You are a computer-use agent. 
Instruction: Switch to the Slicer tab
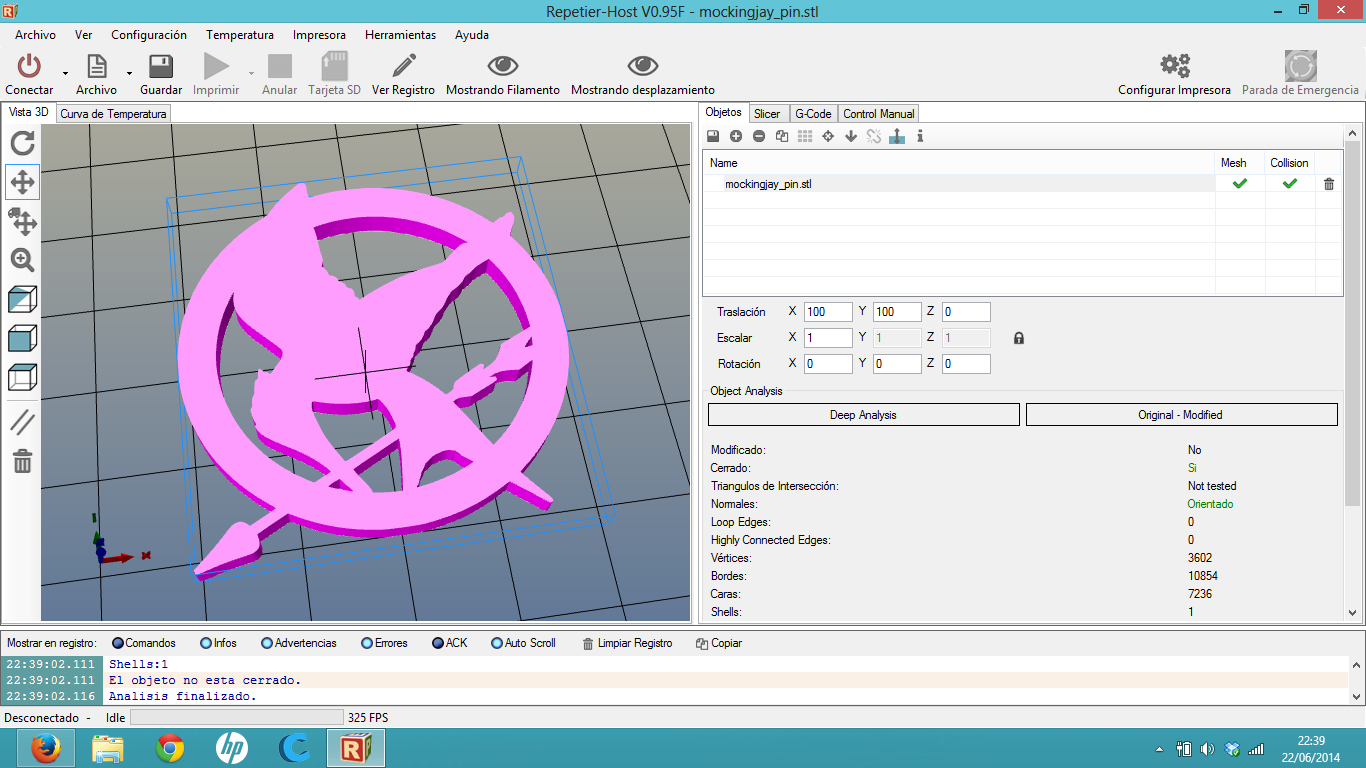(x=767, y=114)
